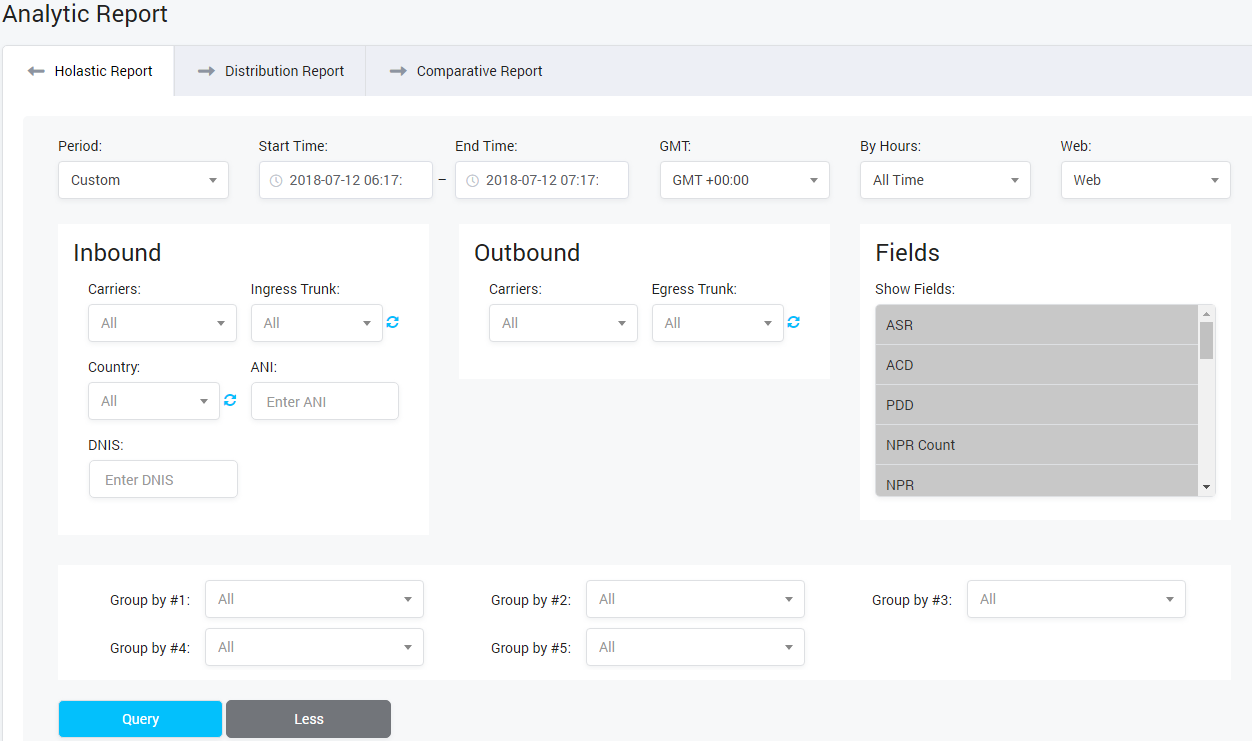The width and height of the screenshot is (1252, 741).
Task: Click the refresh icon beside Egress Trunk
Action: pos(793,322)
